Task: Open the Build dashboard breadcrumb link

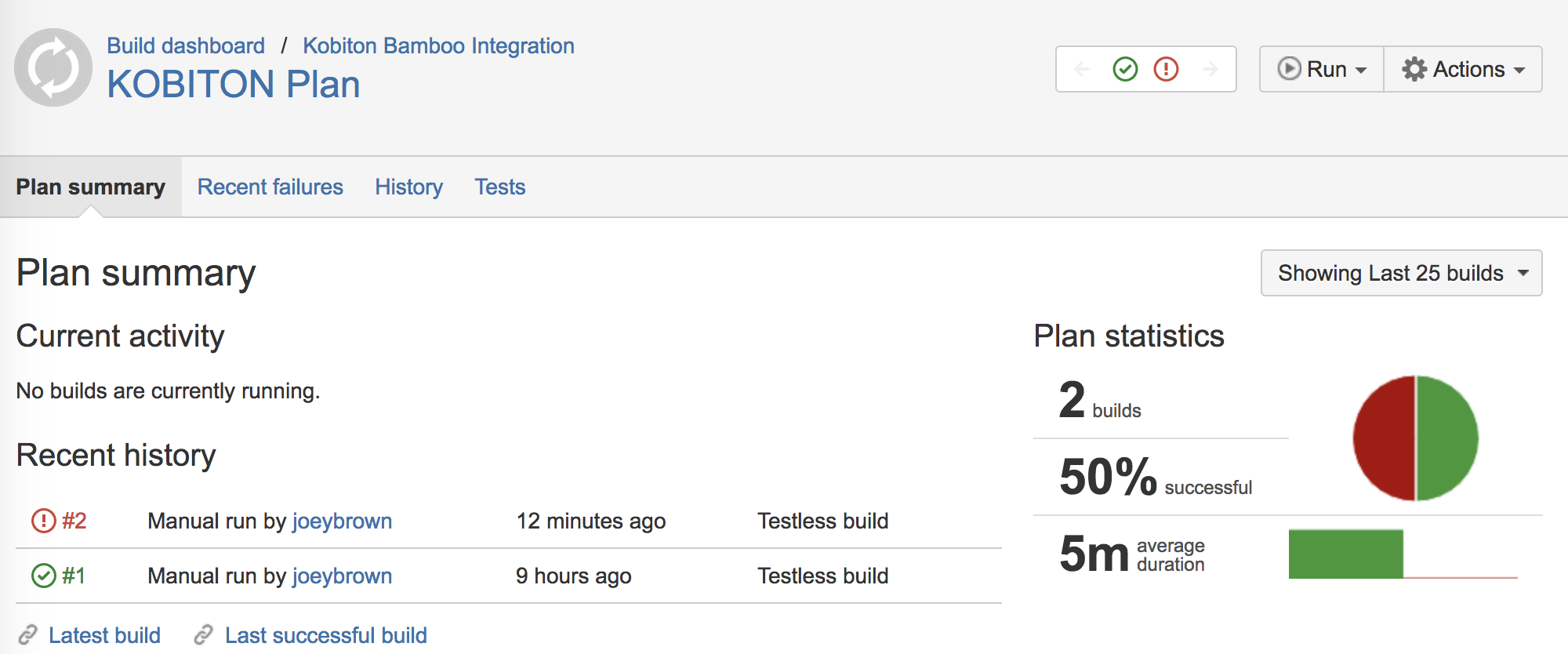Action: click(186, 45)
